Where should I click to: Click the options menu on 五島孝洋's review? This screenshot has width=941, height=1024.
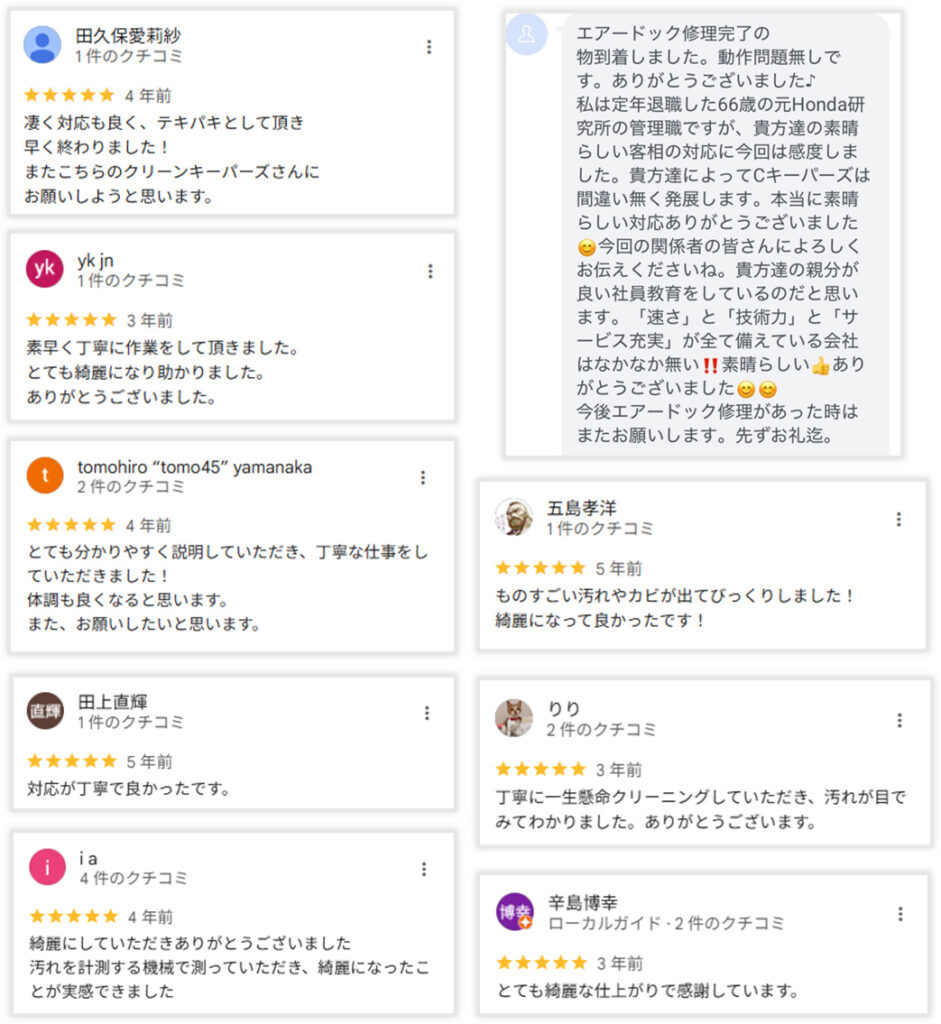coord(899,519)
